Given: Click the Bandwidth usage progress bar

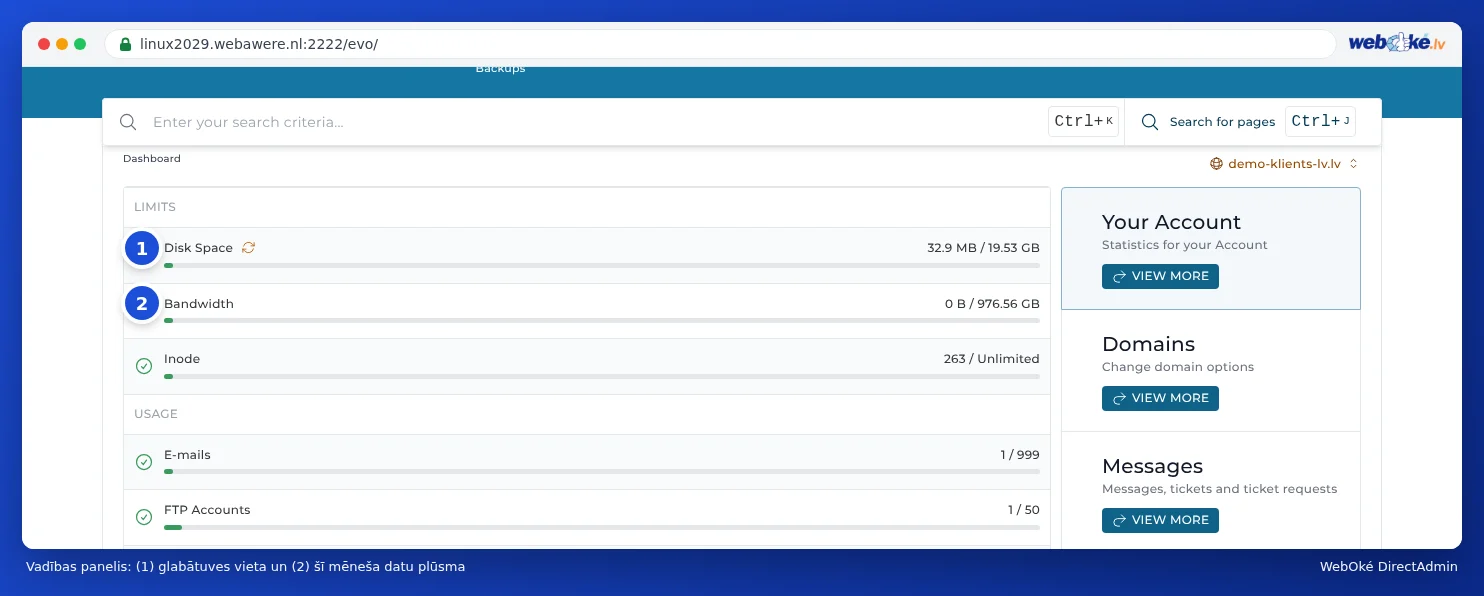Looking at the screenshot, I should [x=602, y=321].
